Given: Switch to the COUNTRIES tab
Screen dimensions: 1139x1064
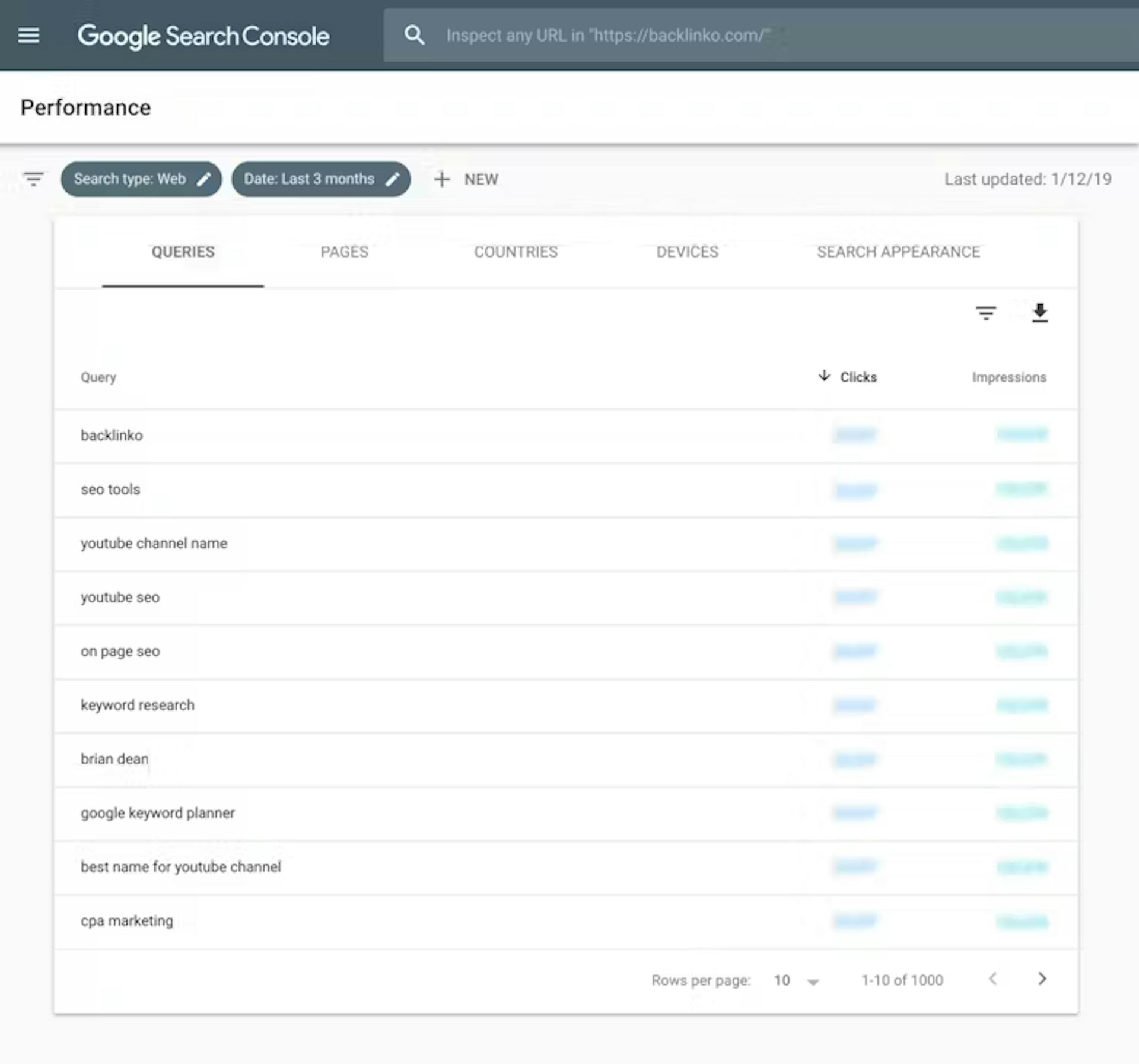Looking at the screenshot, I should (x=516, y=252).
